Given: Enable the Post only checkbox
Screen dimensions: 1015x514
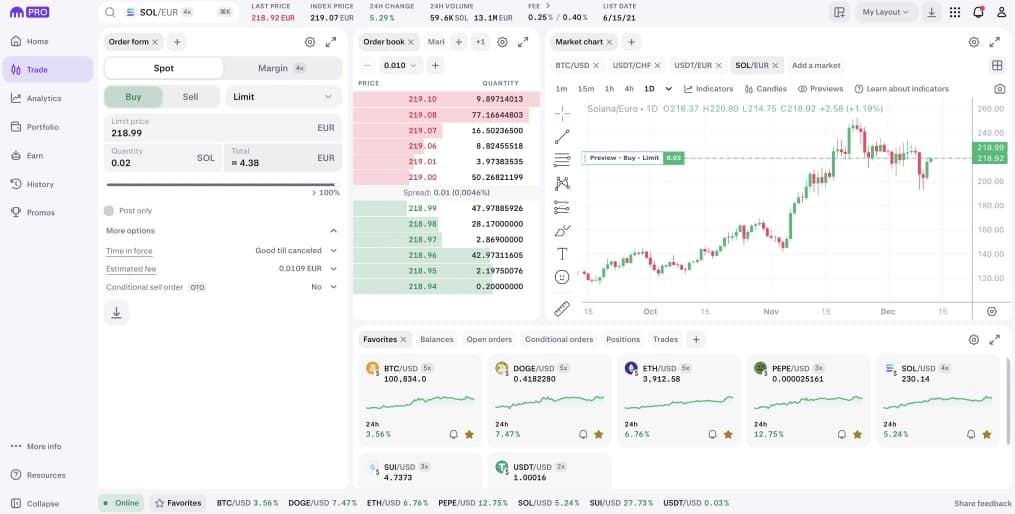Looking at the screenshot, I should pyautogui.click(x=109, y=210).
